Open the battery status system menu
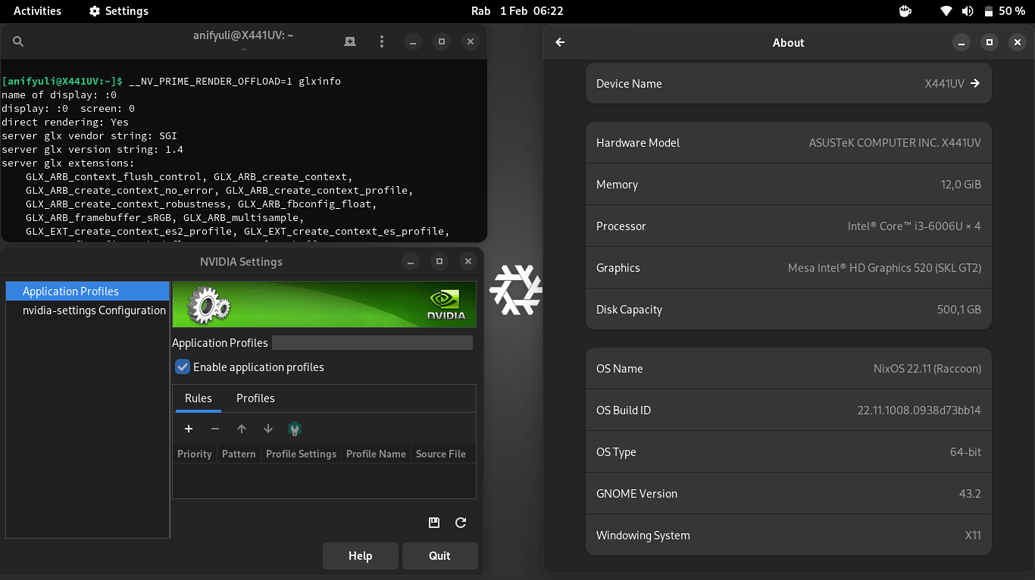 990,11
